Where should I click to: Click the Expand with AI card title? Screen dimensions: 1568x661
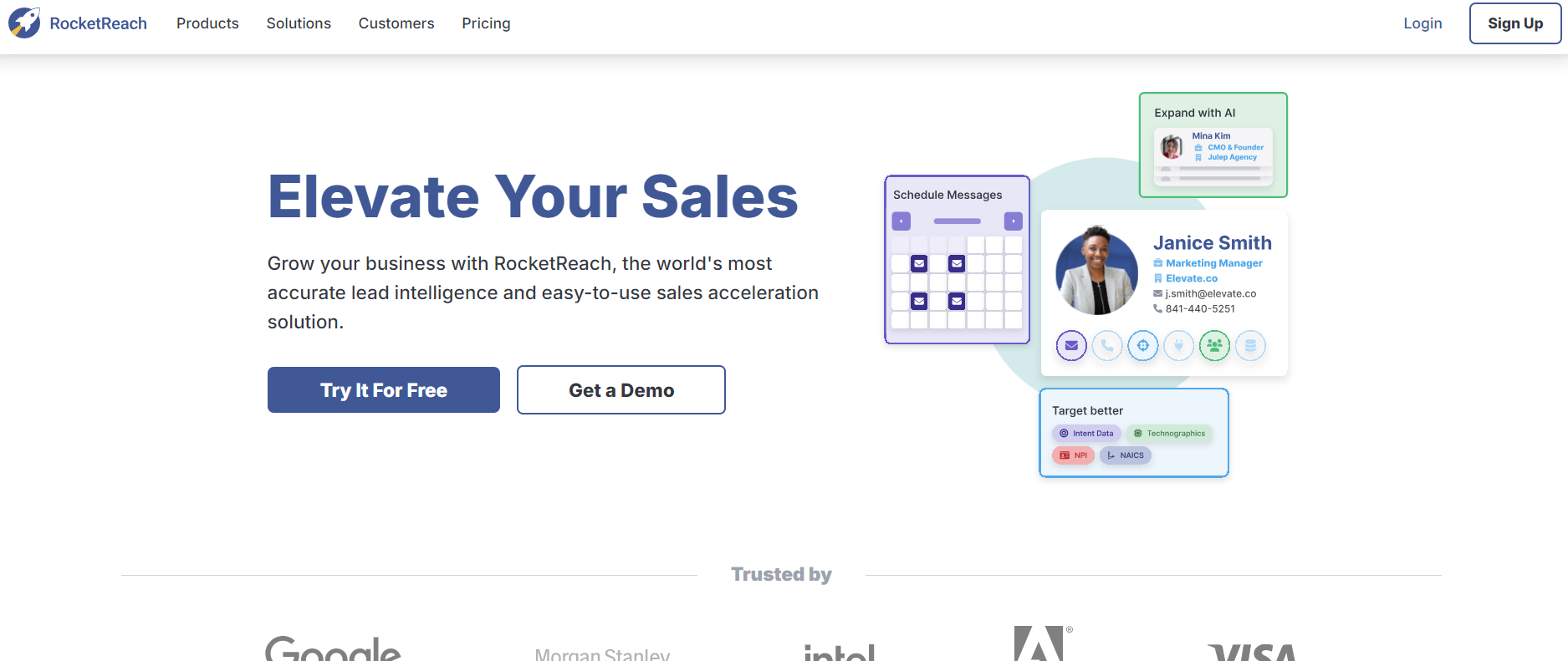(1194, 113)
